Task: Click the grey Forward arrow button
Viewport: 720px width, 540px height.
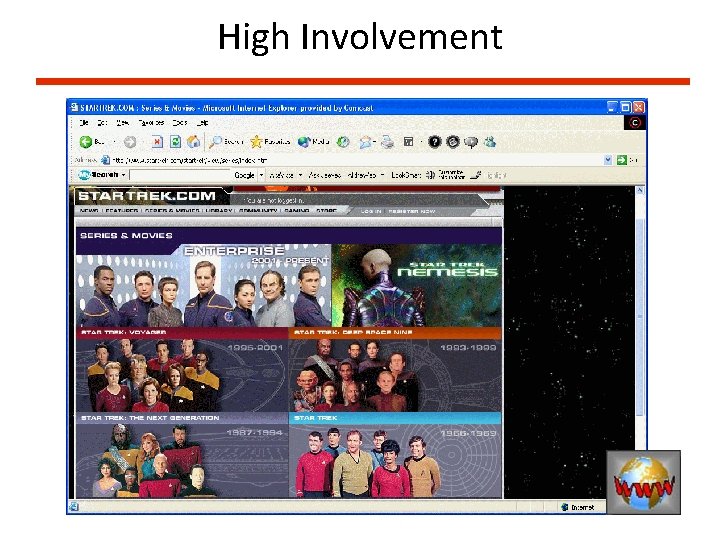Action: pyautogui.click(x=130, y=142)
